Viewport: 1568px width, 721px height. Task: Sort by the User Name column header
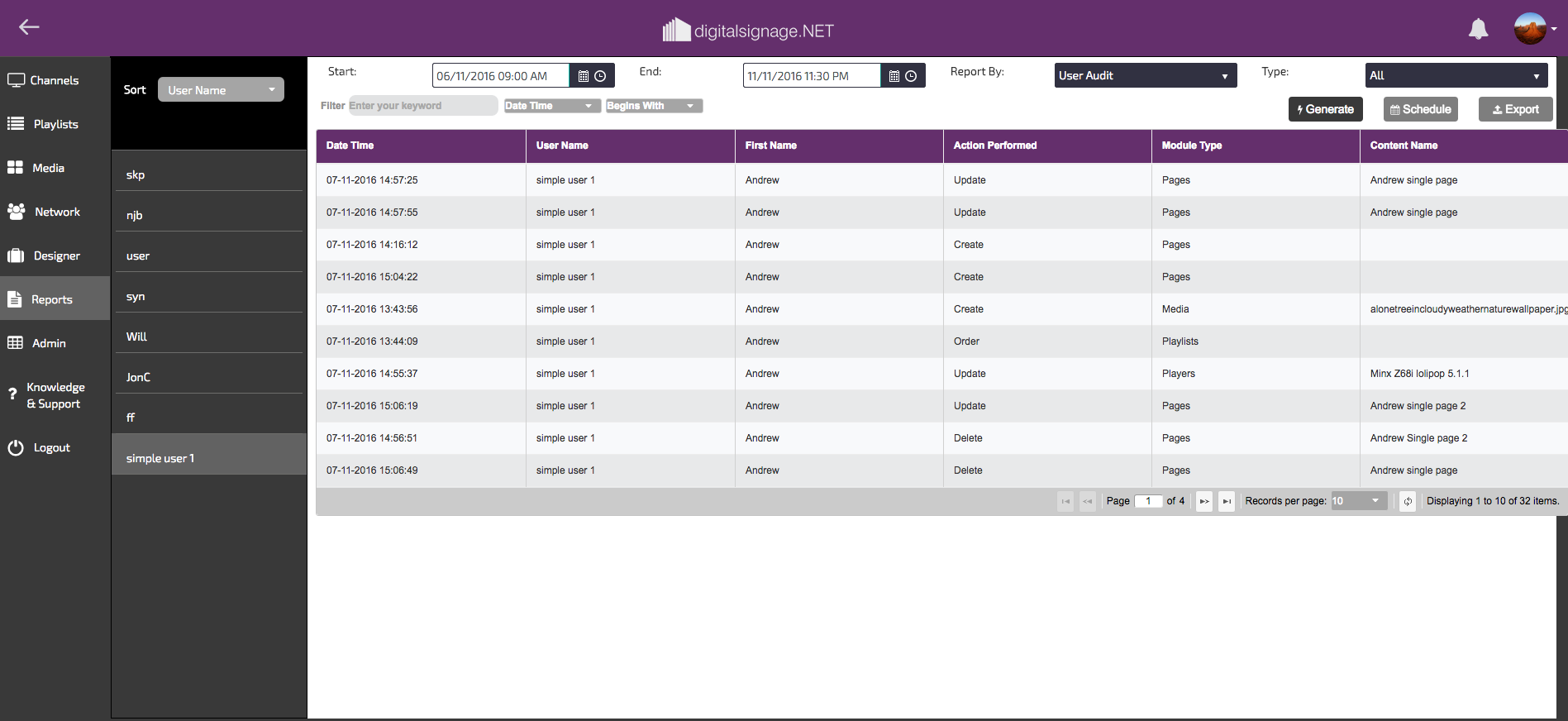630,146
